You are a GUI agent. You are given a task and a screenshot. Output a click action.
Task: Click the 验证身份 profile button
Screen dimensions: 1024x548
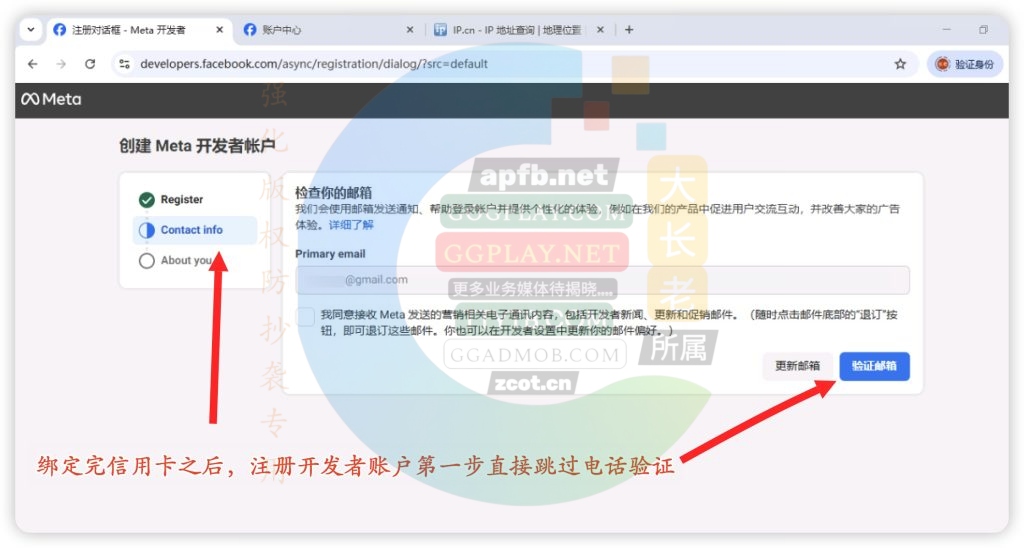pos(964,64)
